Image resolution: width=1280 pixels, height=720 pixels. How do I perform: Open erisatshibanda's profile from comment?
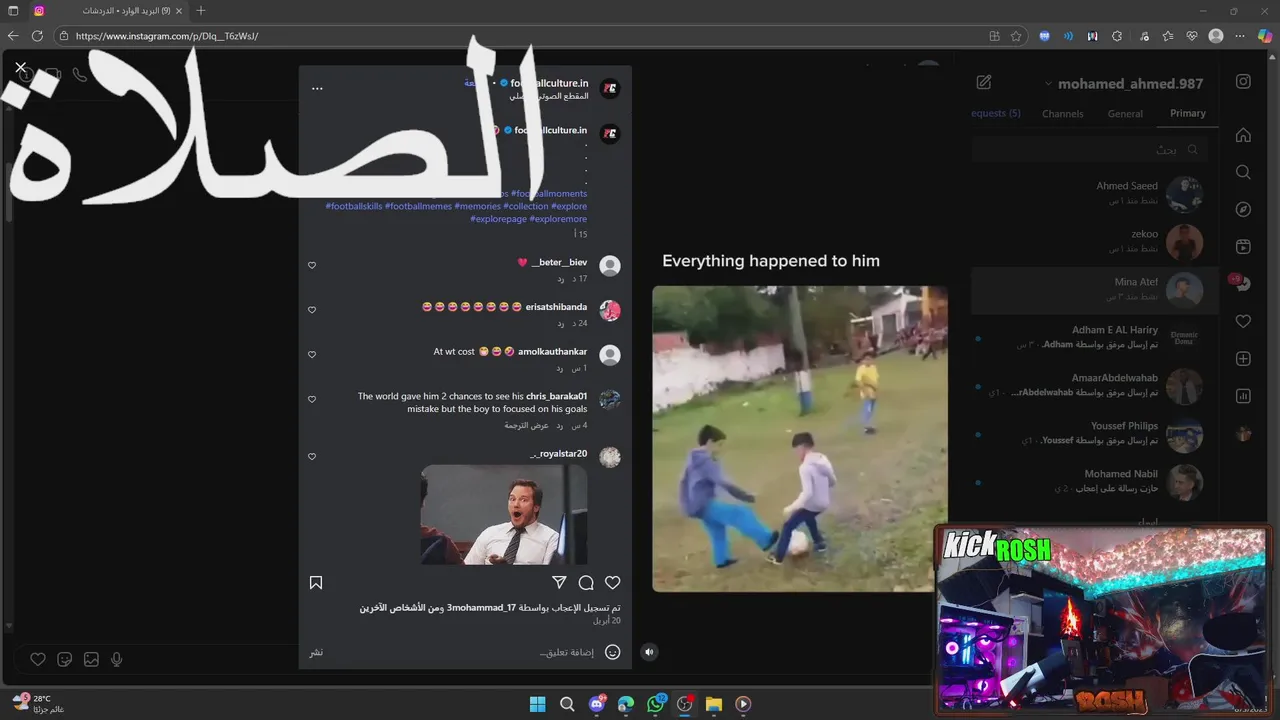[x=556, y=307]
